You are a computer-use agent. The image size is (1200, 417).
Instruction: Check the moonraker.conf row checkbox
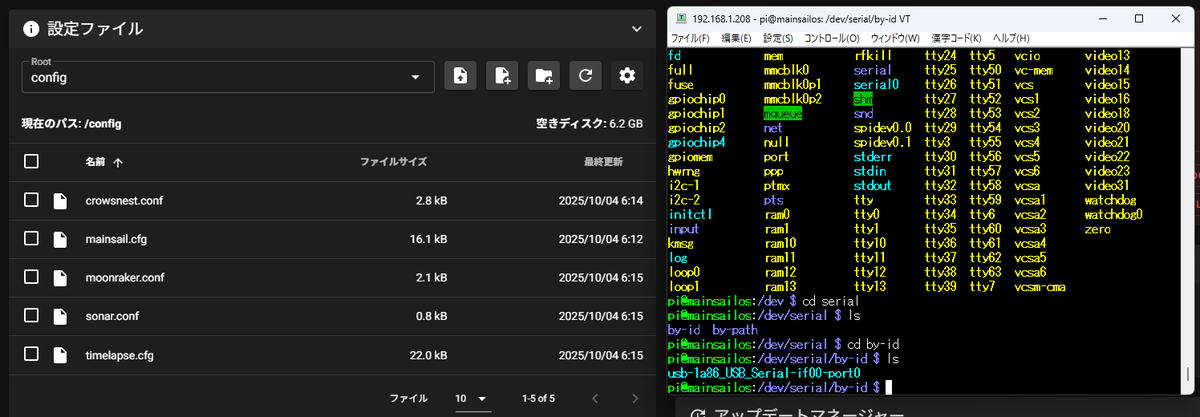31,277
